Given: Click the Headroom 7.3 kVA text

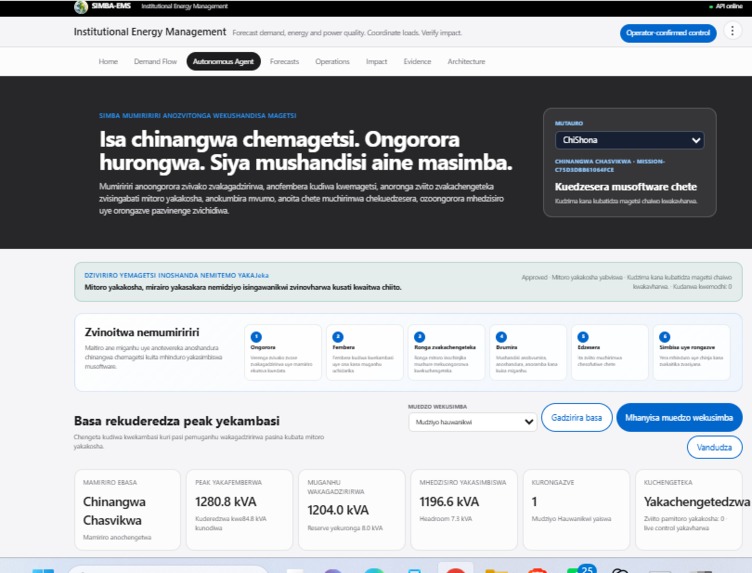Looking at the screenshot, I should coord(446,519).
